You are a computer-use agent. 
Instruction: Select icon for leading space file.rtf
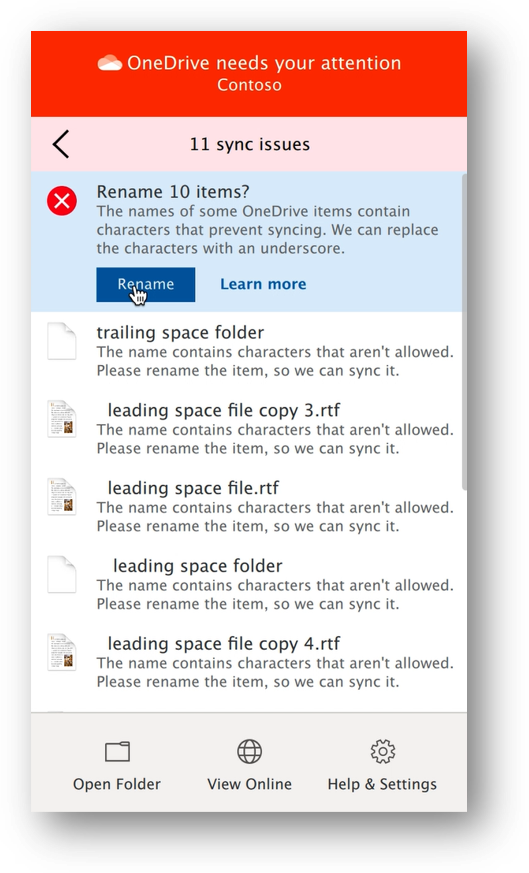tap(62, 497)
